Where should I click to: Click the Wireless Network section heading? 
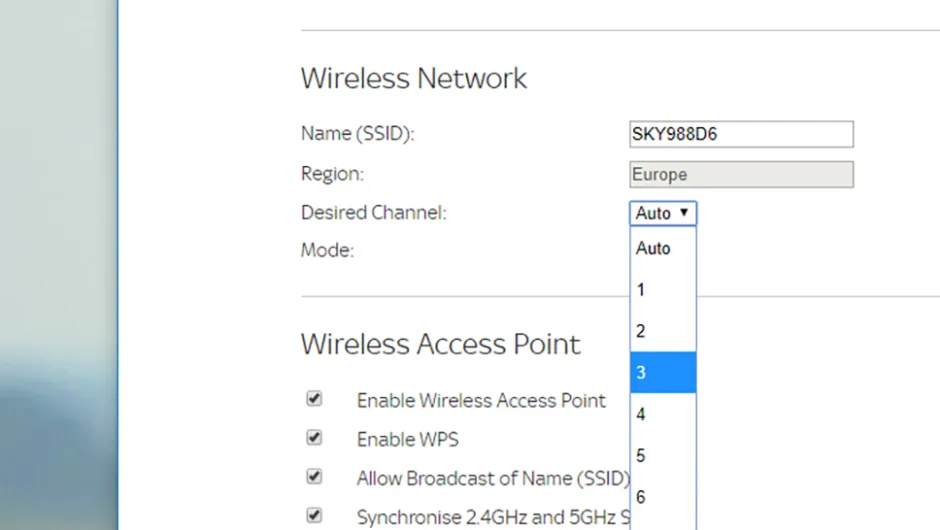click(x=414, y=79)
